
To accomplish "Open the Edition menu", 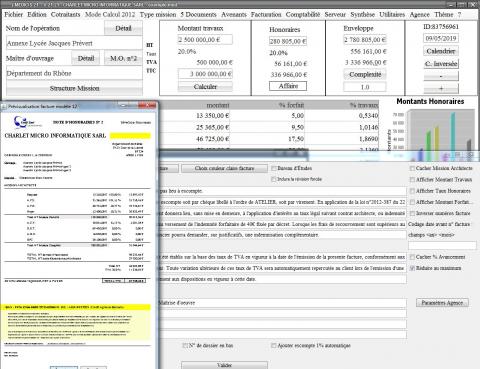I will [37, 14].
